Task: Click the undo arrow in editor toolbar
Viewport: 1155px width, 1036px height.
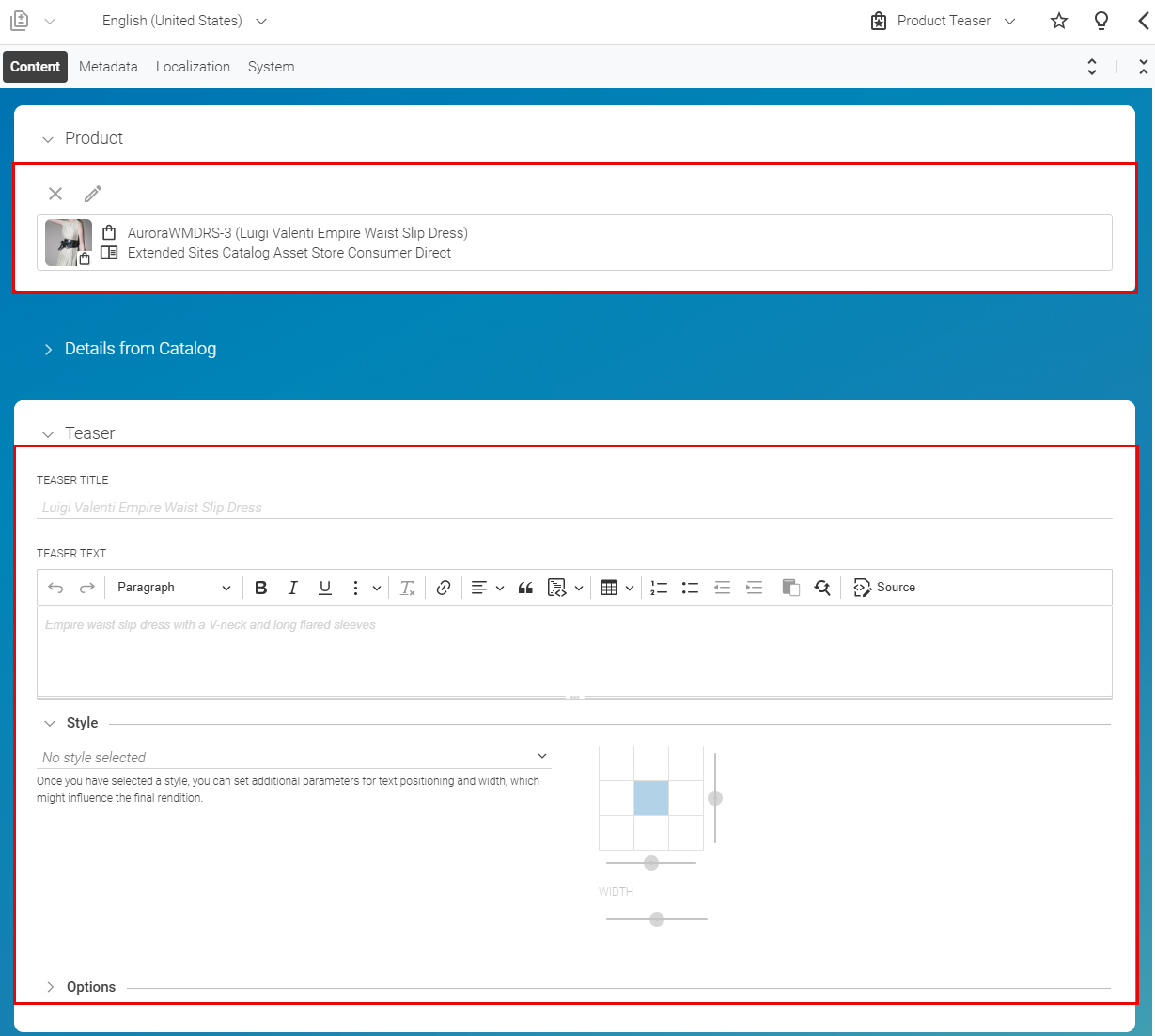Action: (x=55, y=588)
